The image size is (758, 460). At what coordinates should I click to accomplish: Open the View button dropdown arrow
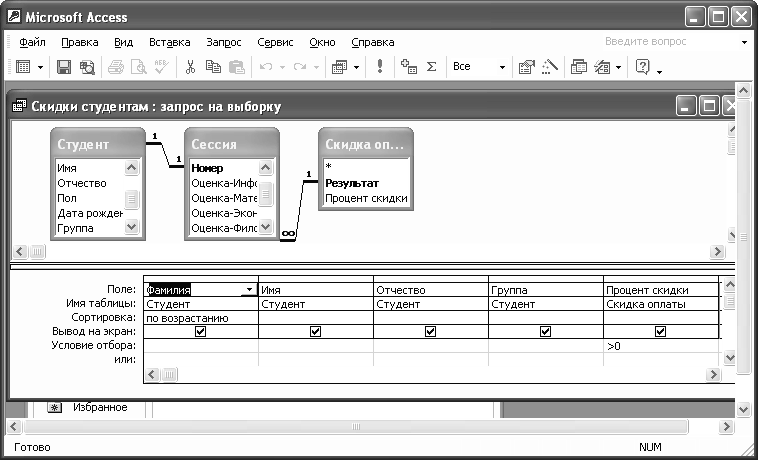(40, 67)
